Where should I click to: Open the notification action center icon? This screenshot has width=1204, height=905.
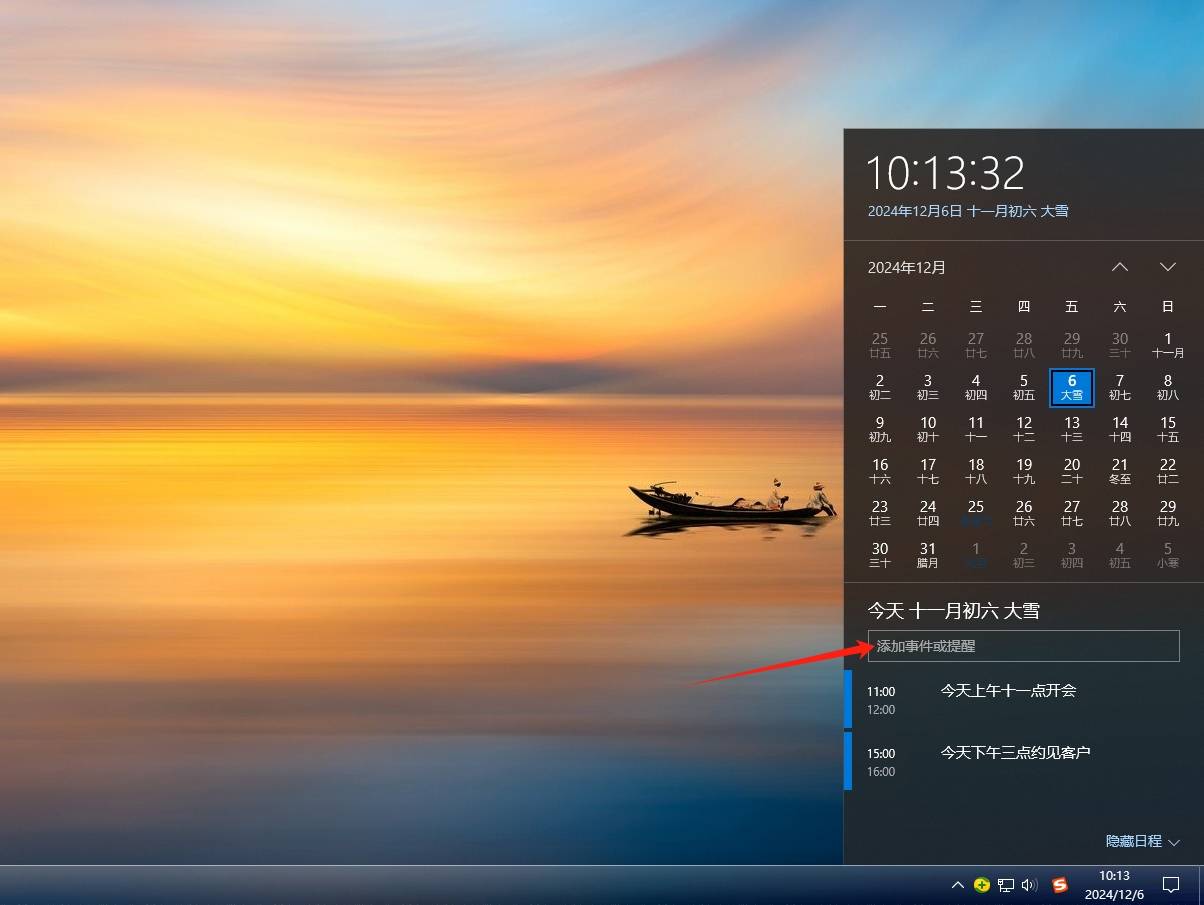[x=1170, y=885]
